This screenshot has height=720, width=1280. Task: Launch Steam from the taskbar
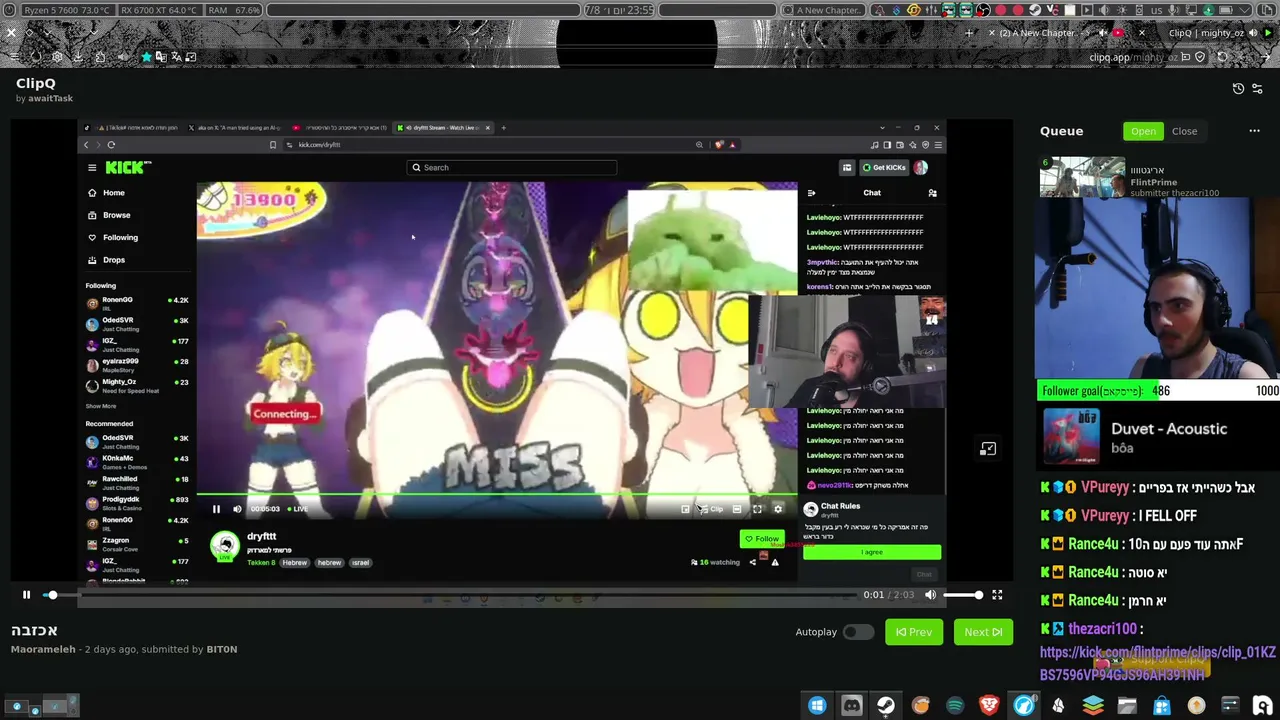(x=886, y=706)
